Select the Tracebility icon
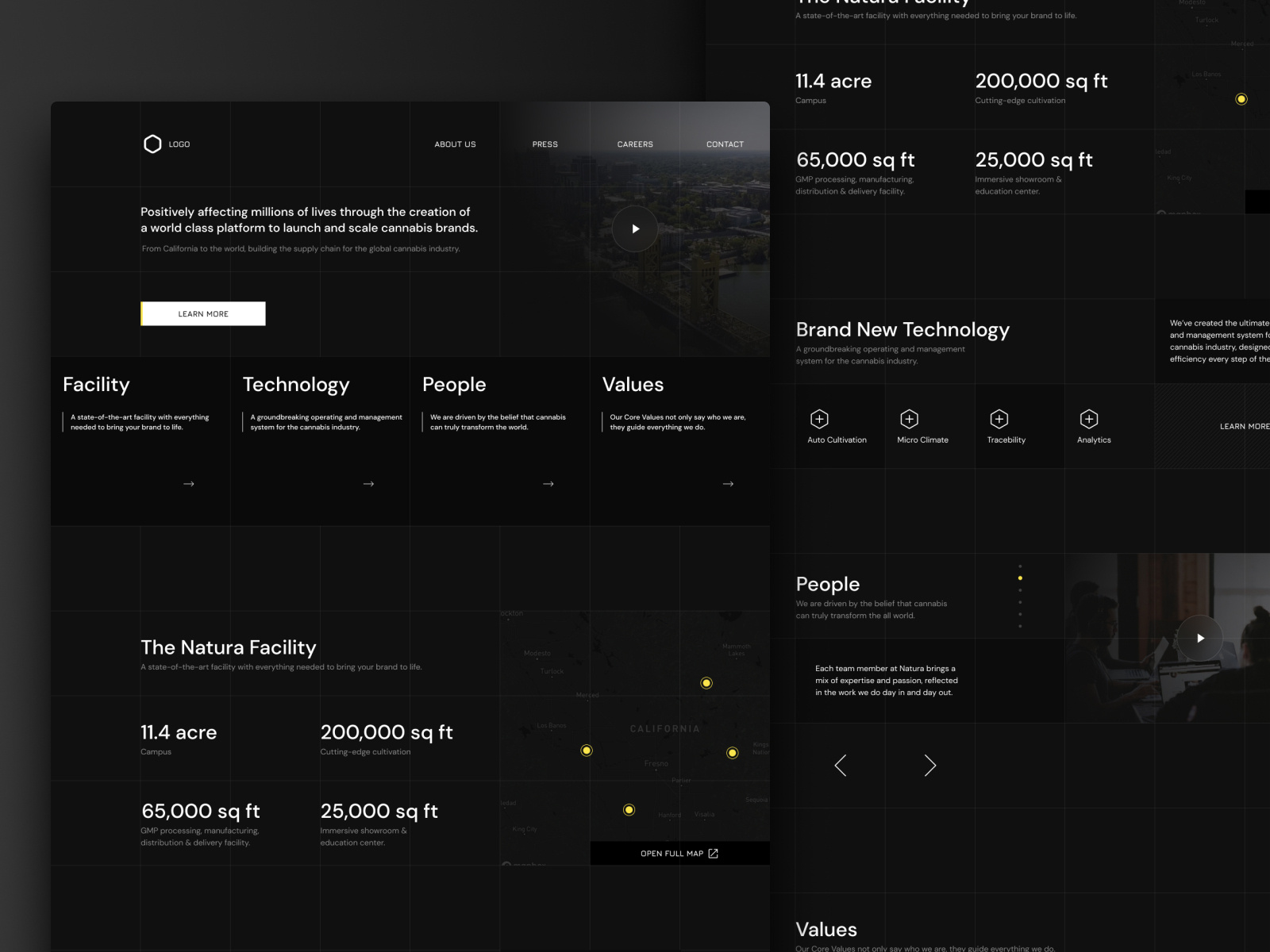This screenshot has width=1270, height=952. click(x=999, y=417)
